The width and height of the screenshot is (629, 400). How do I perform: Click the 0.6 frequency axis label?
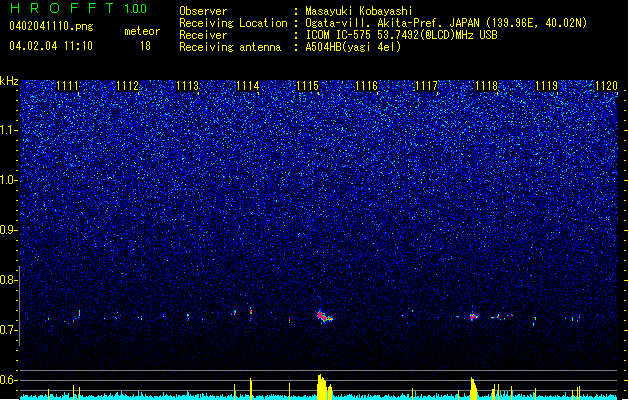click(9, 380)
